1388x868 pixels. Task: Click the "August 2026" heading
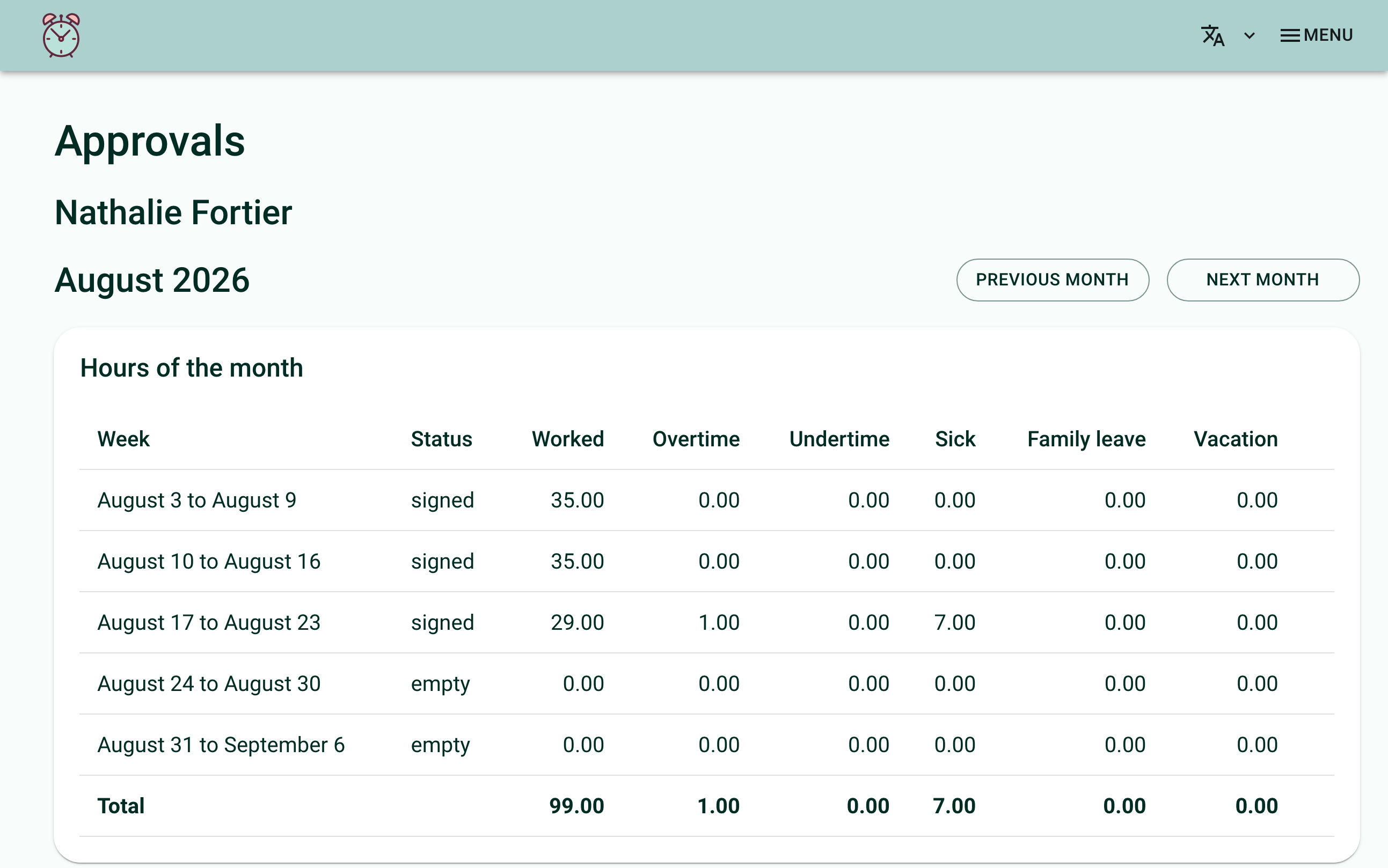coord(152,280)
